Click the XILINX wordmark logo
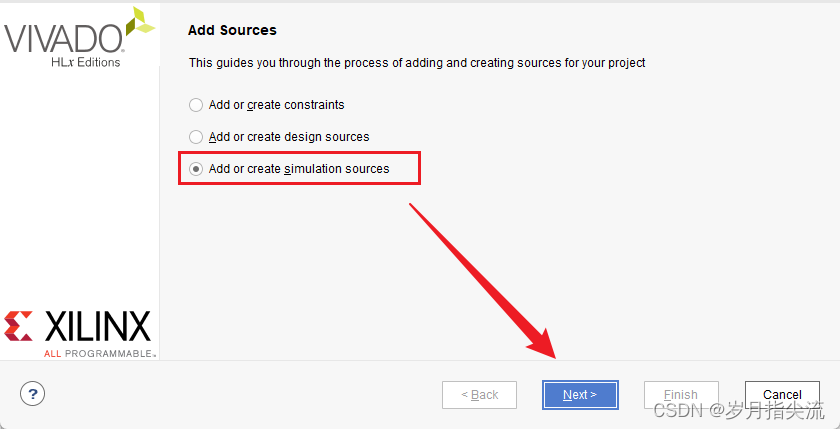Viewport: 840px width, 429px height. [98, 326]
